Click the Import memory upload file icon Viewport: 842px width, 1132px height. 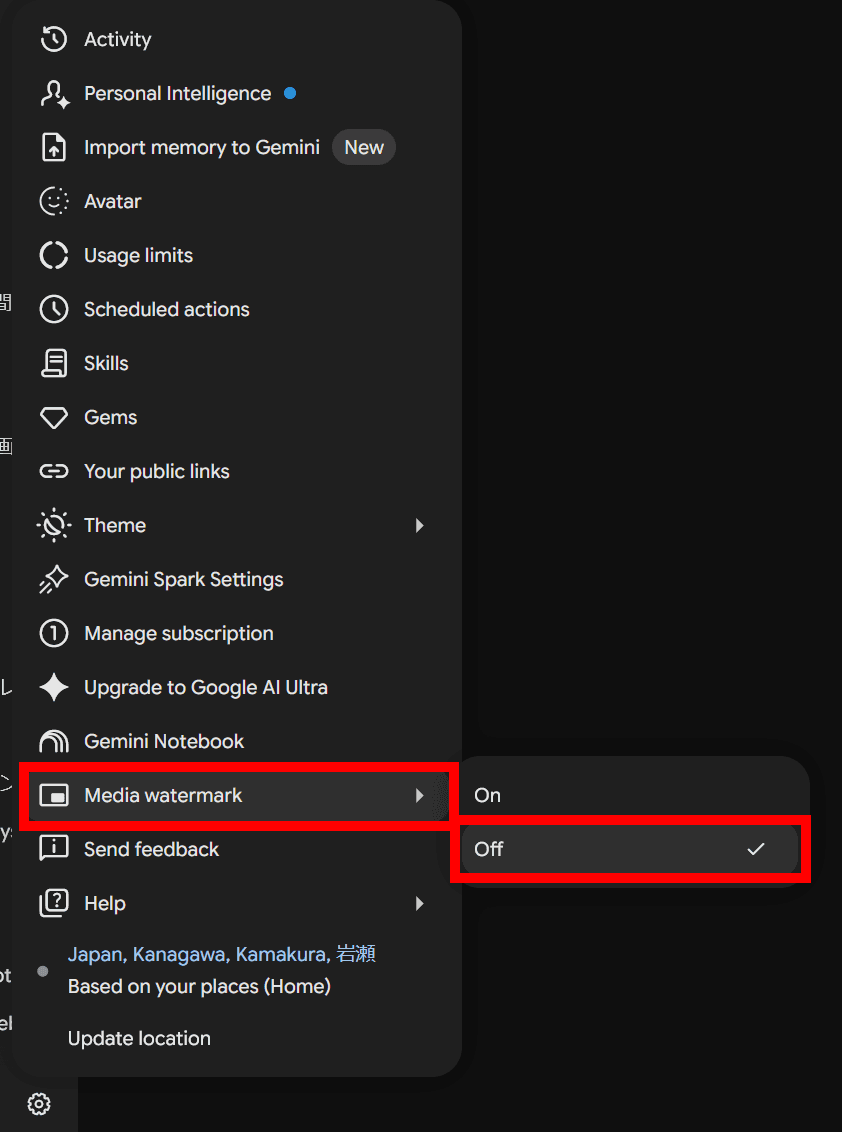point(54,147)
